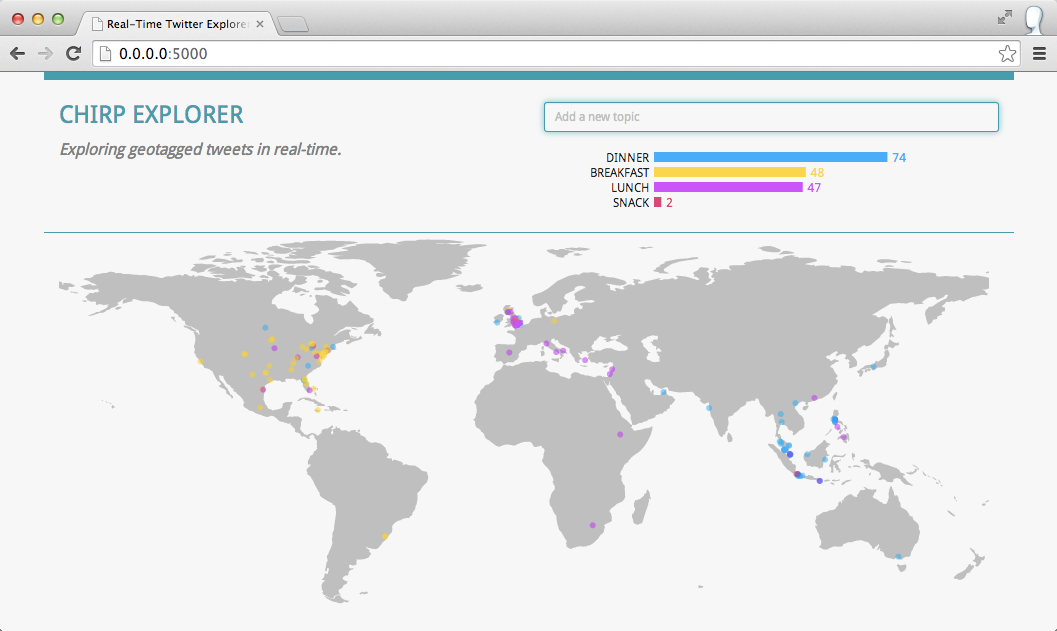The image size is (1057, 631).
Task: Click the snack count 2
Action: coord(669,202)
